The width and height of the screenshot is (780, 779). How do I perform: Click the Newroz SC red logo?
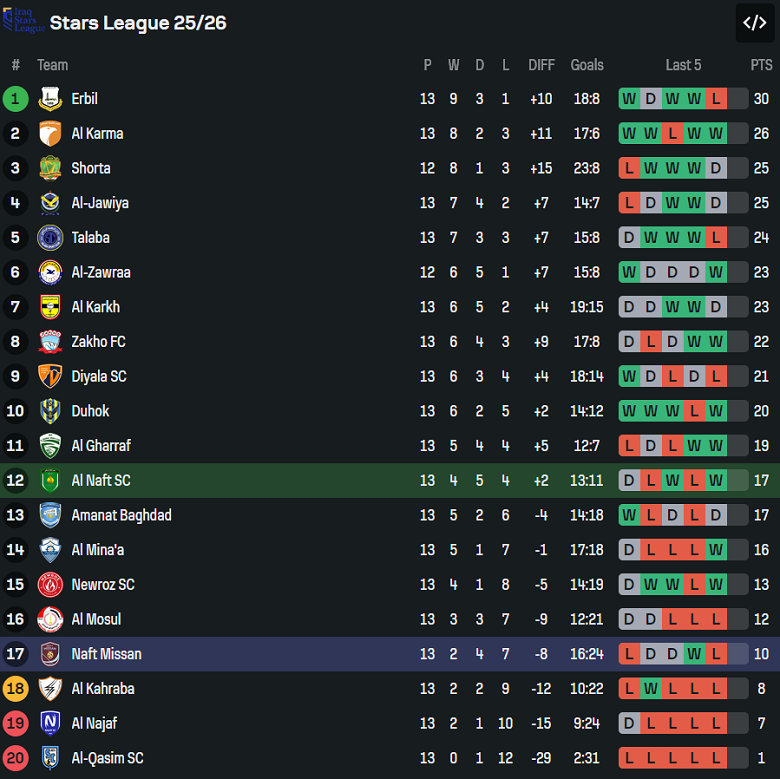click(50, 585)
